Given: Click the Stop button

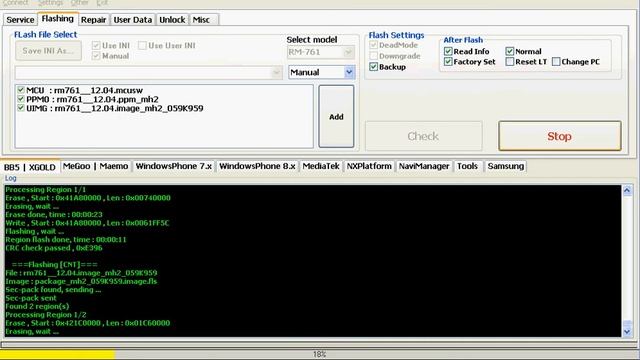Looking at the screenshot, I should point(560,136).
